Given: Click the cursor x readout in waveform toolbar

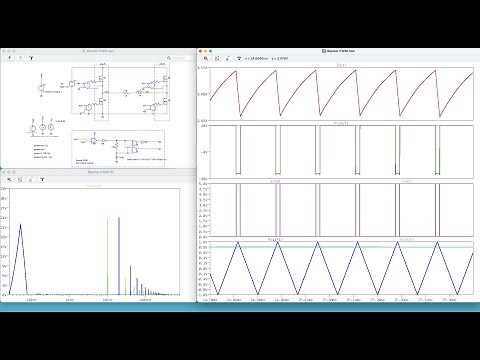Looking at the screenshot, I should 256,58.
